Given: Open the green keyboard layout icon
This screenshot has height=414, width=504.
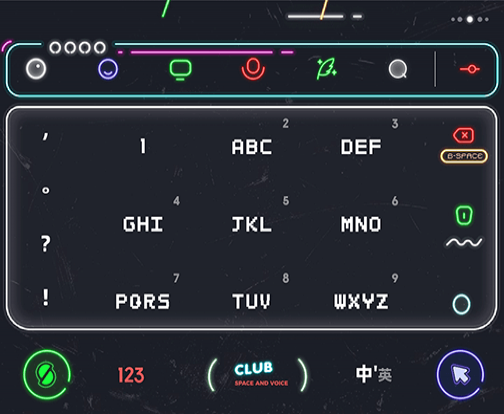Looking at the screenshot, I should (x=180, y=69).
